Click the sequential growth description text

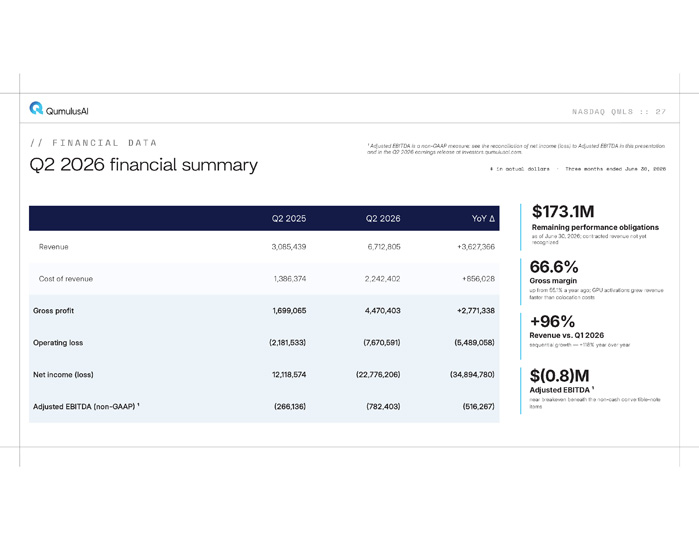(580, 345)
